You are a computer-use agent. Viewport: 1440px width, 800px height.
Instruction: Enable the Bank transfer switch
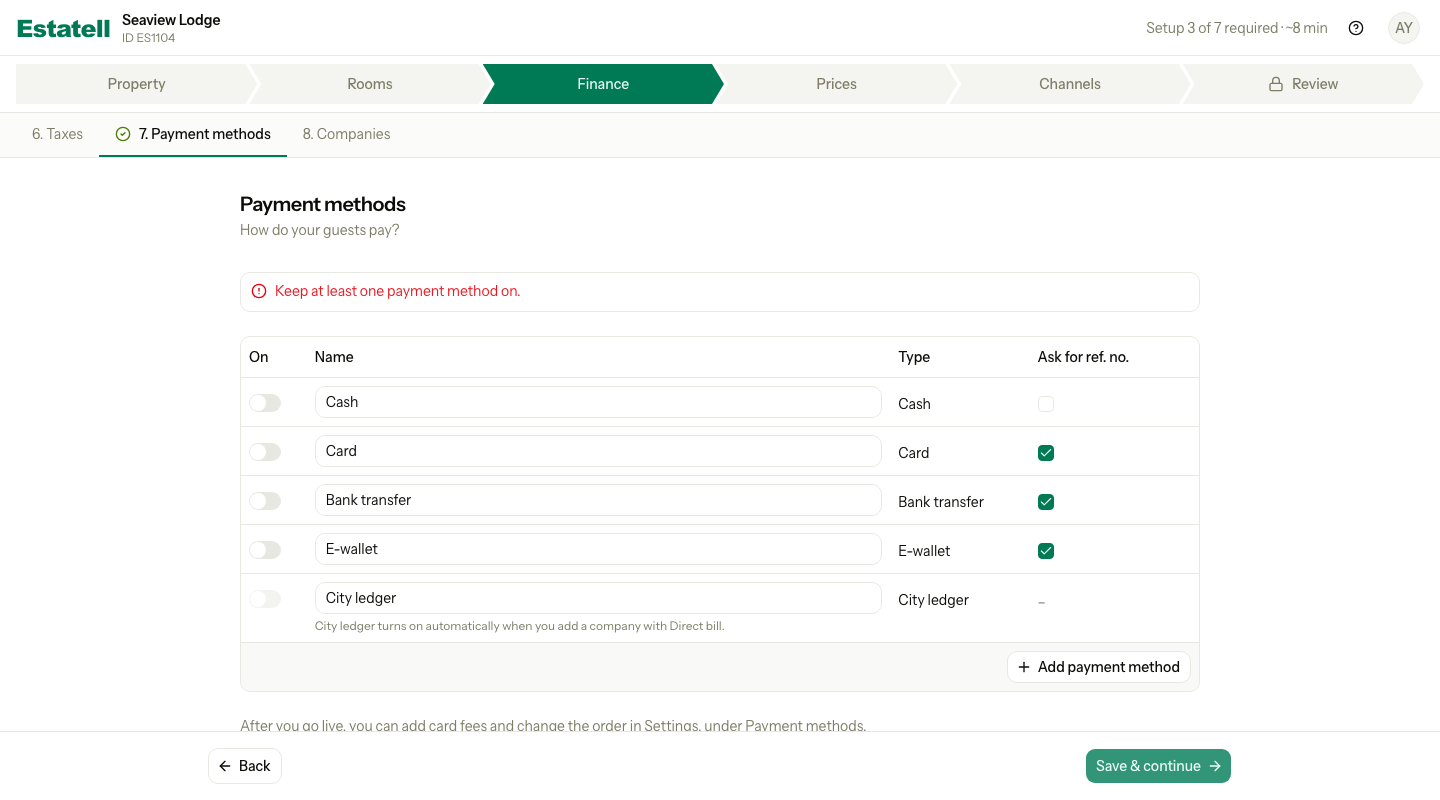point(265,501)
